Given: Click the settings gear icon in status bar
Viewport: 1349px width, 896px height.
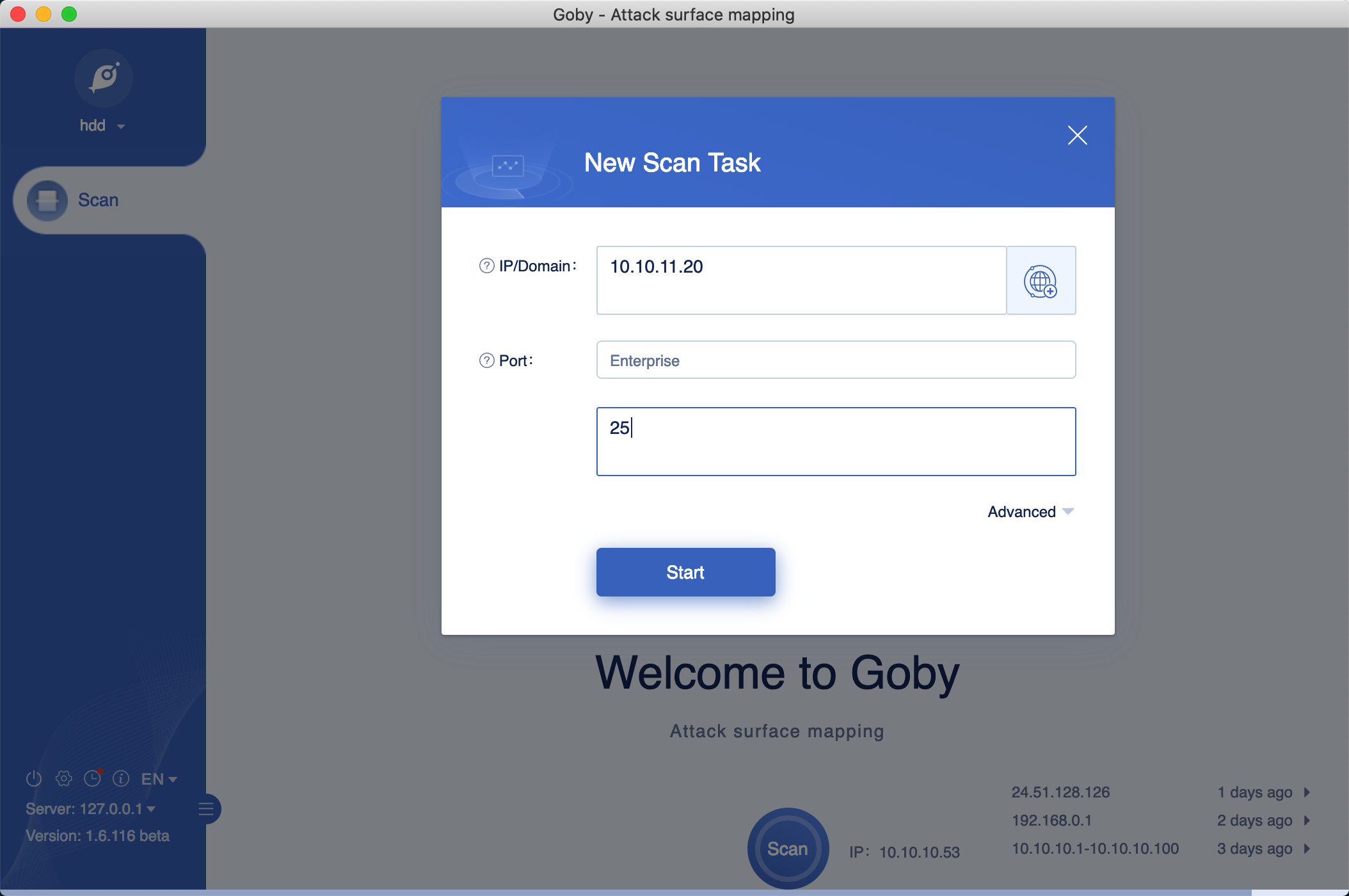Looking at the screenshot, I should click(64, 778).
